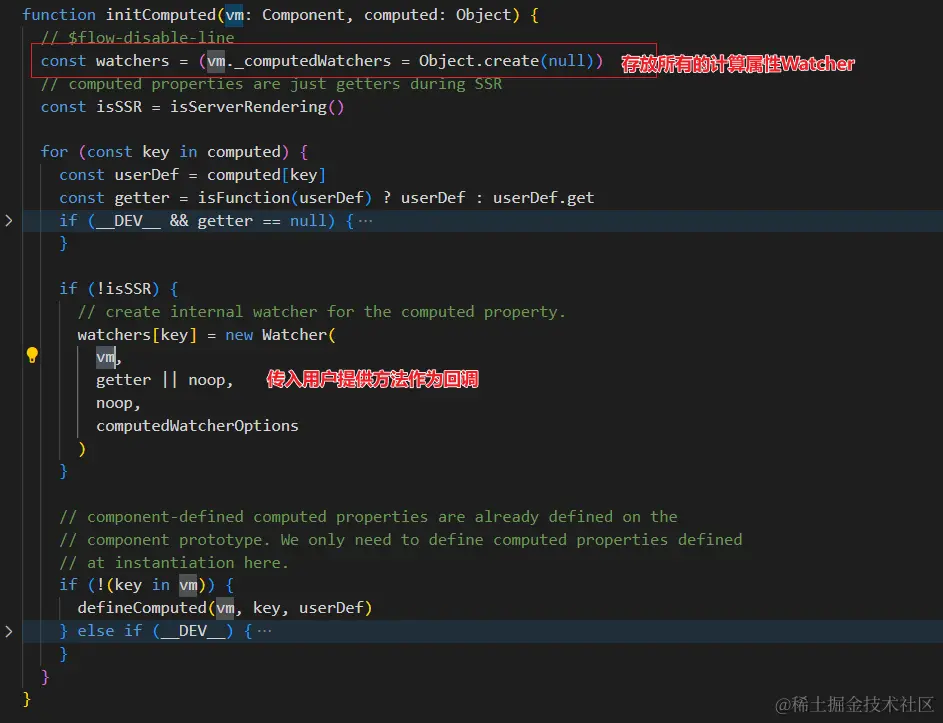Expand the folded else if __DEV__ block
The height and width of the screenshot is (723, 943).
pyautogui.click(x=8, y=631)
